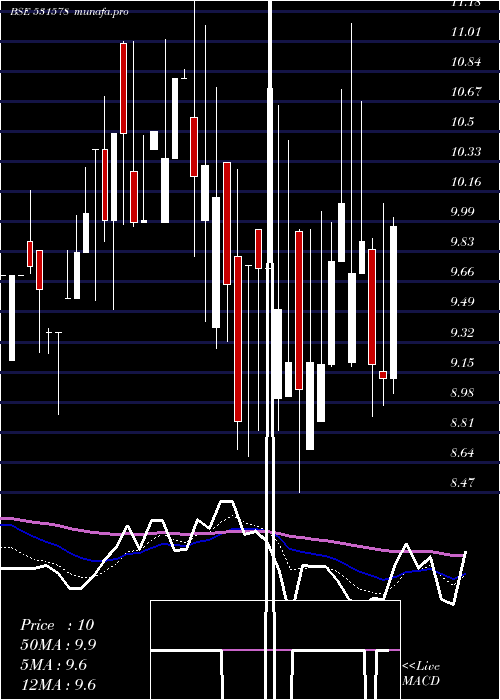Click the 10.67 price axis label
This screenshot has height=700, width=500.
point(466,92)
